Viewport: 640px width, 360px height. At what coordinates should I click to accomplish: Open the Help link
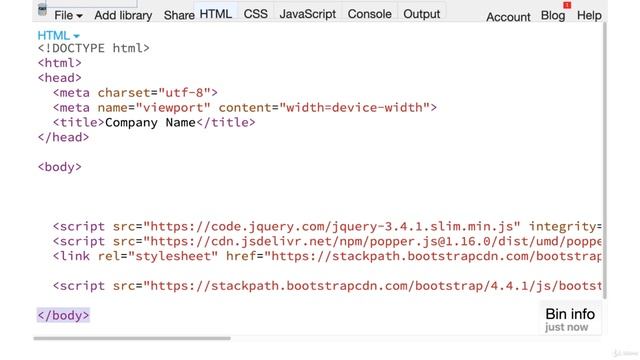[589, 16]
